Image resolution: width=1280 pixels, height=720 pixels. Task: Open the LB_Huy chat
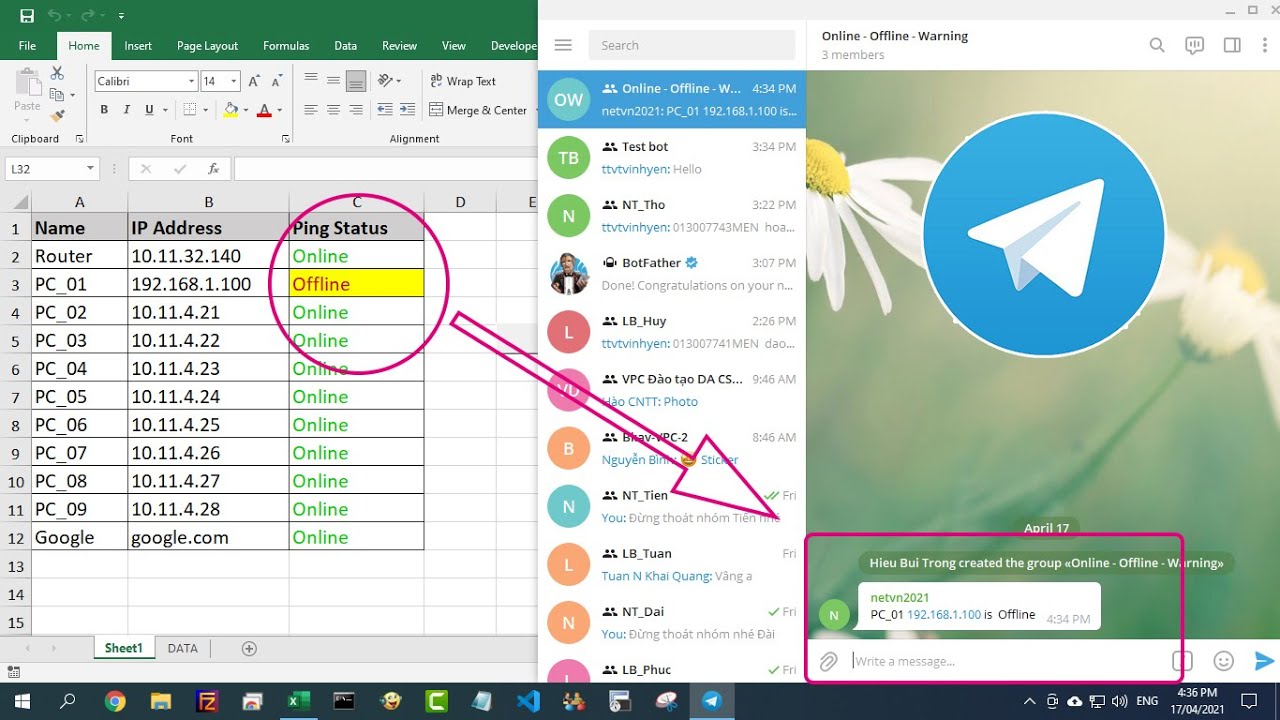[x=672, y=332]
